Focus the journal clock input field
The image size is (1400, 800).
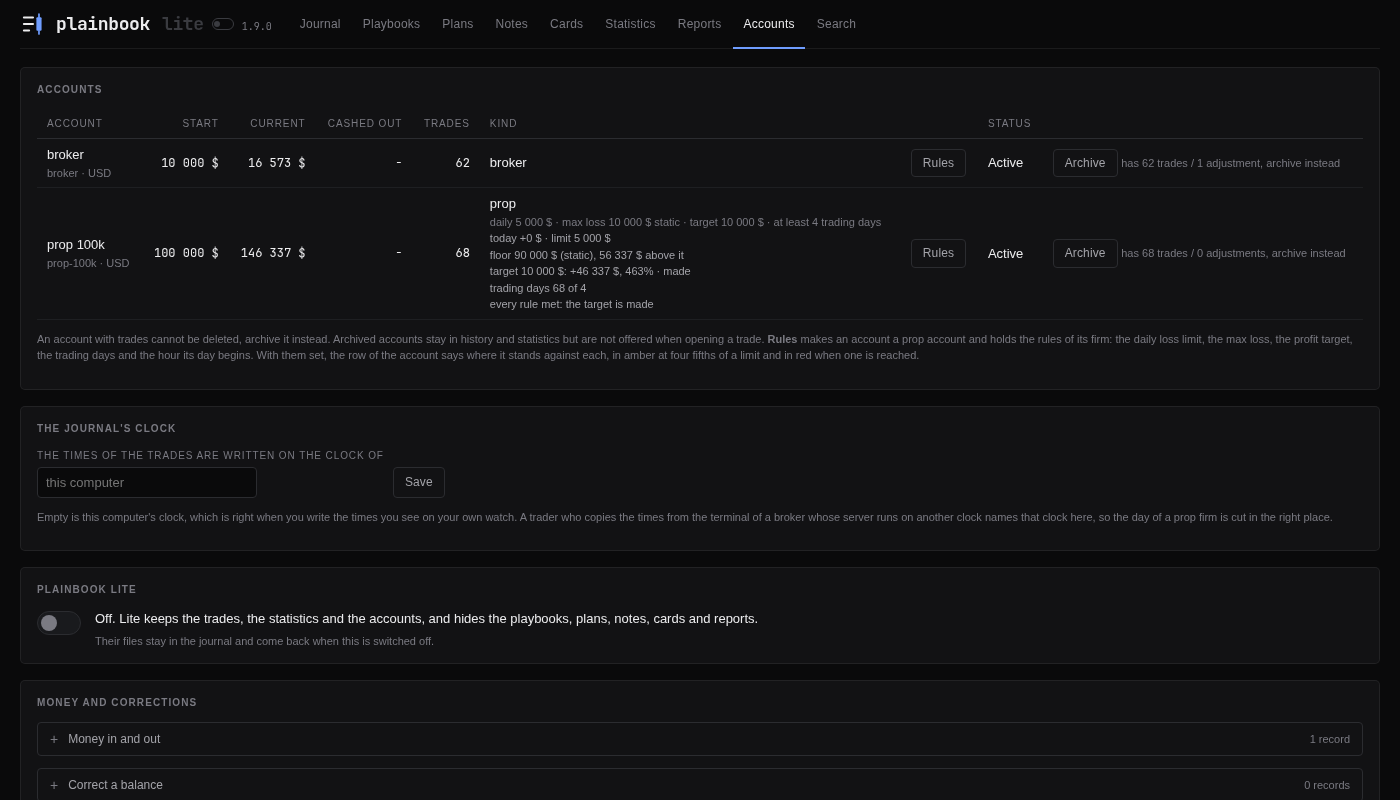[x=147, y=482]
